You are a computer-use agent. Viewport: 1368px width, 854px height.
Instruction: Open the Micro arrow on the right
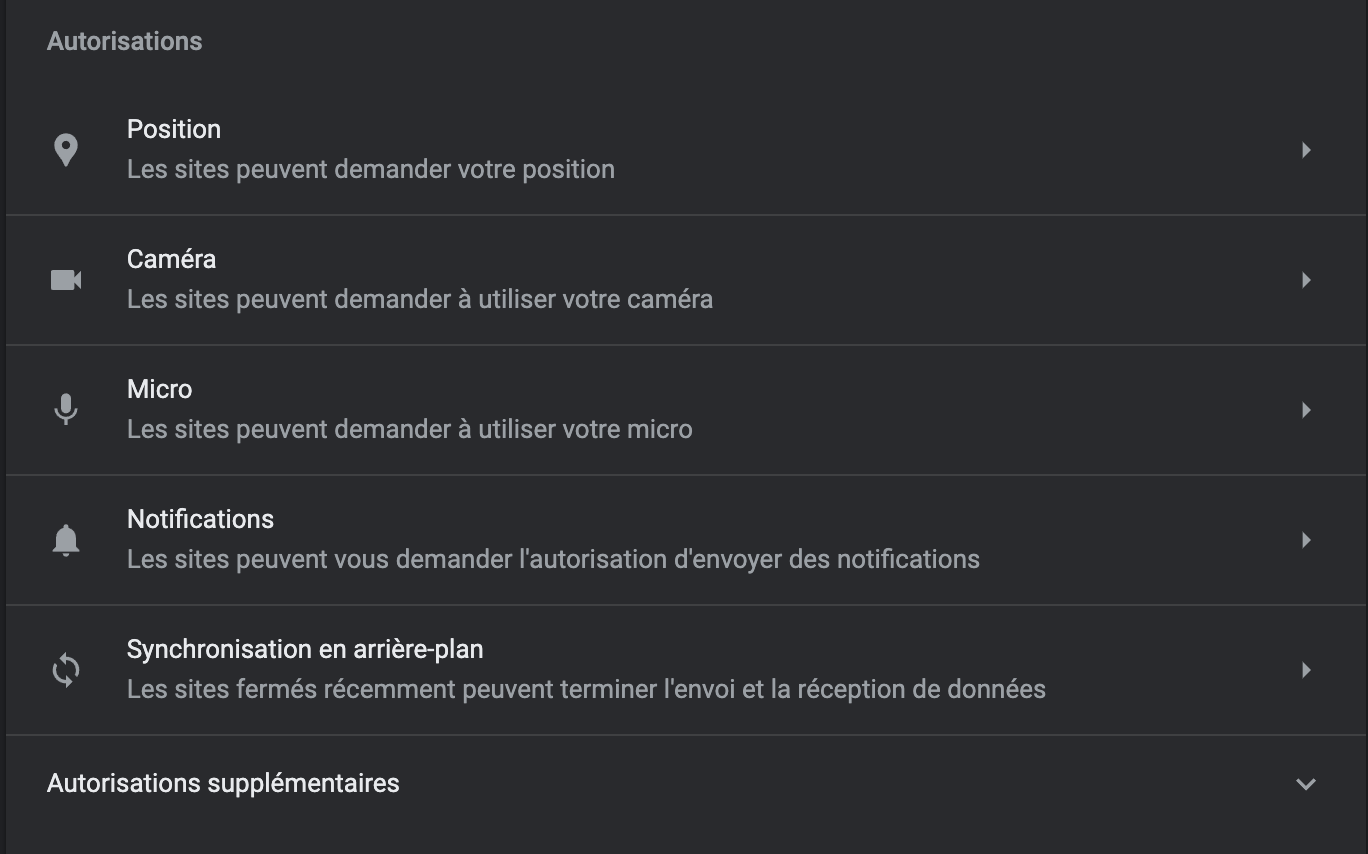click(x=1306, y=410)
